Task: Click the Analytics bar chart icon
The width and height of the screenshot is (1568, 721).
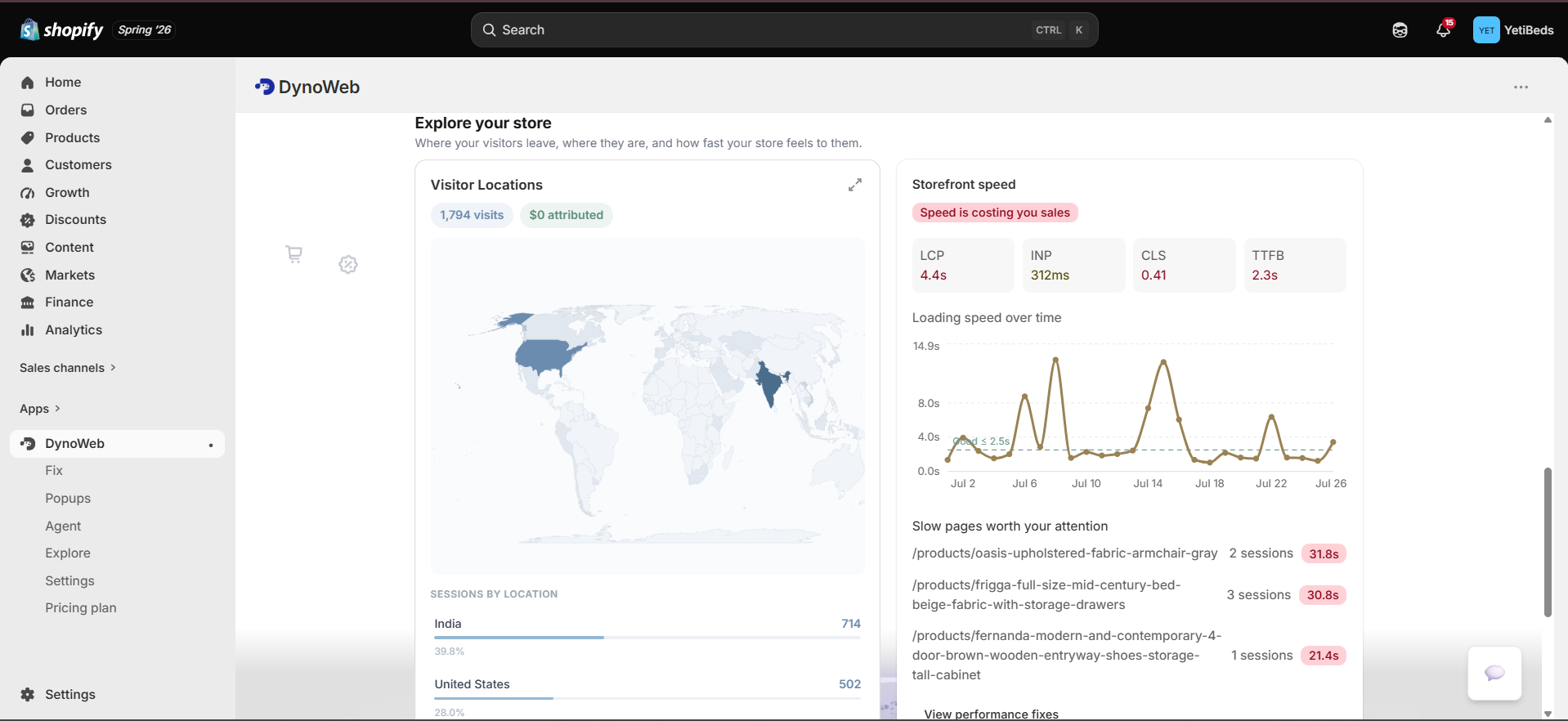Action: click(x=28, y=330)
